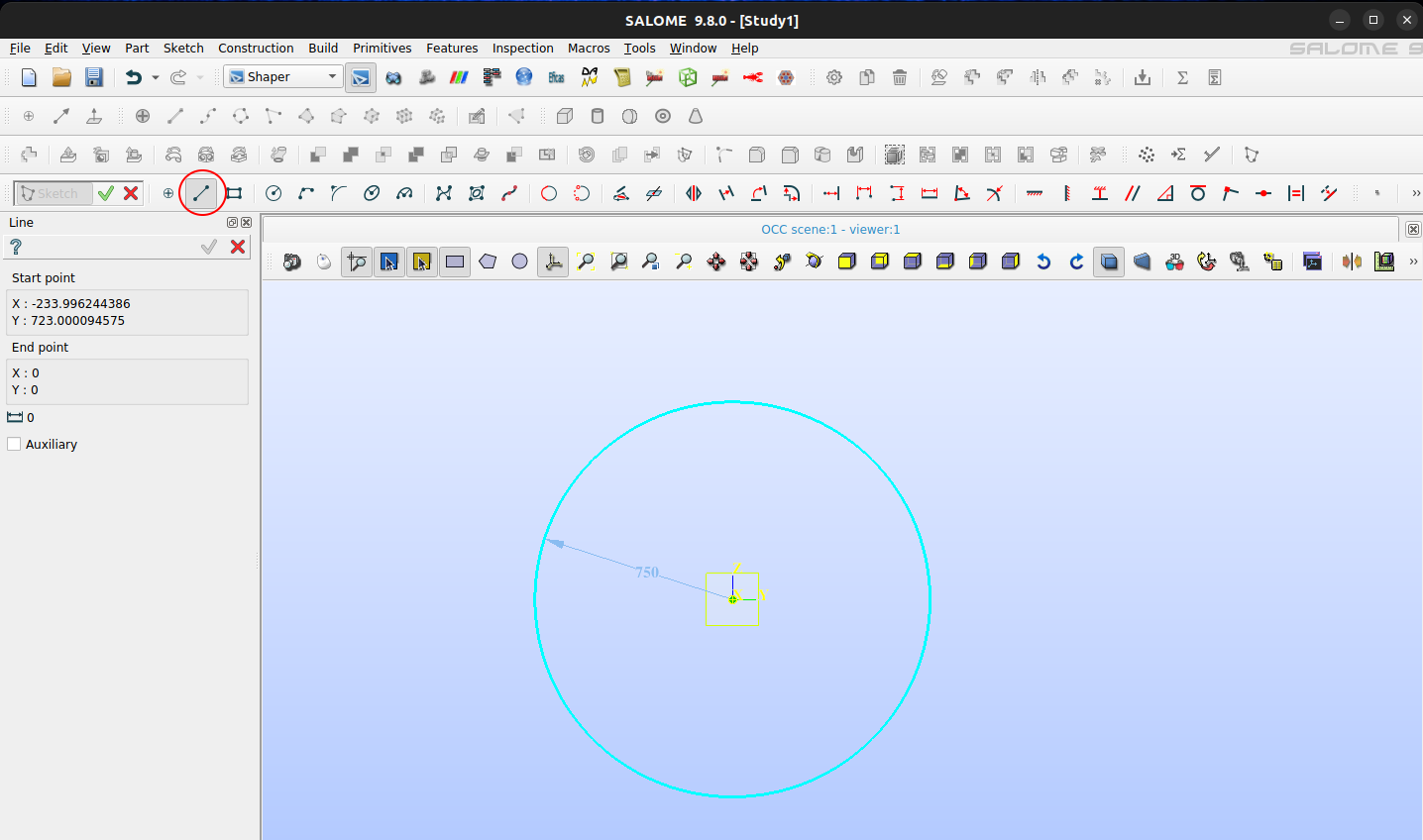The image size is (1423, 840).
Task: Click the Save document icon
Action: coord(94,77)
